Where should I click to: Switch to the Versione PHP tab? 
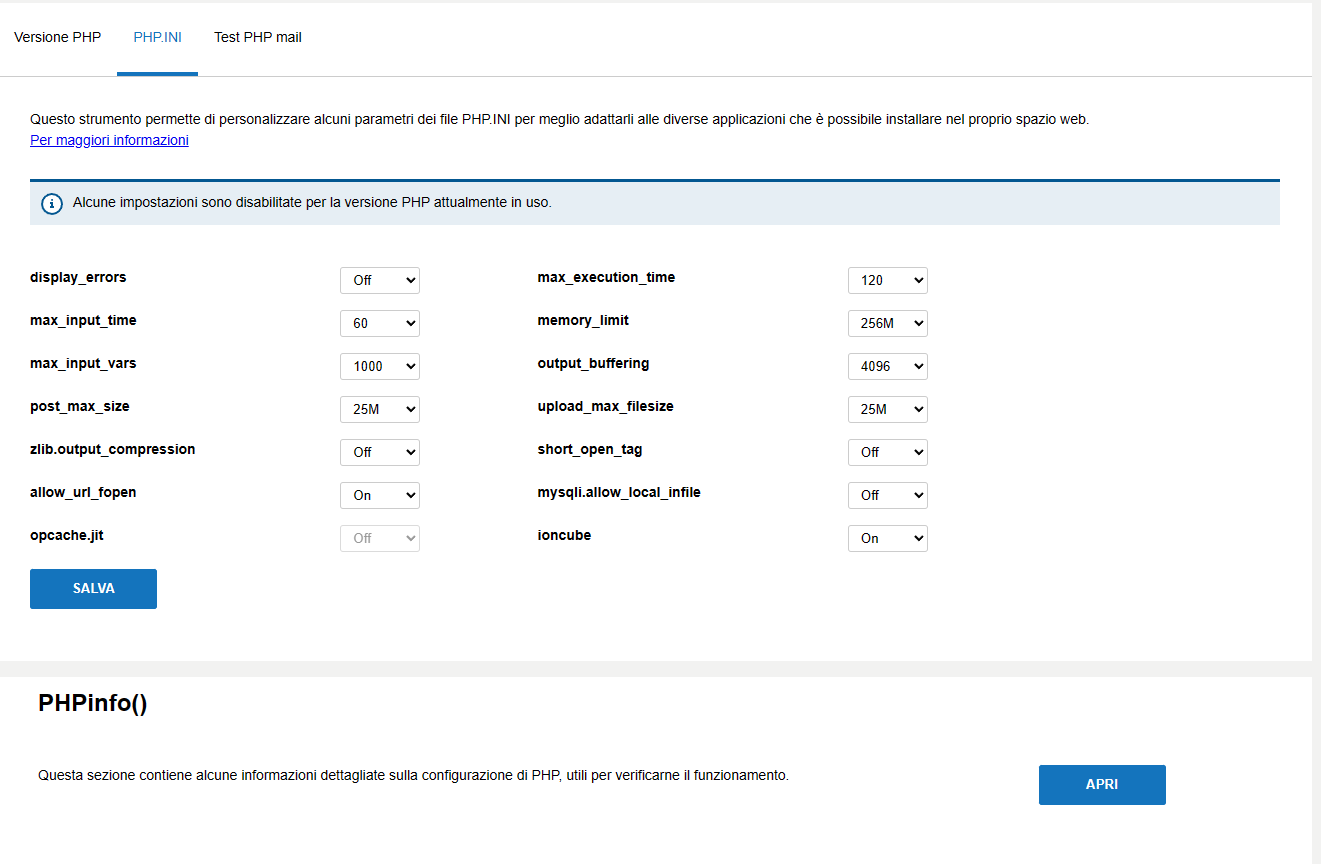pyautogui.click(x=58, y=38)
